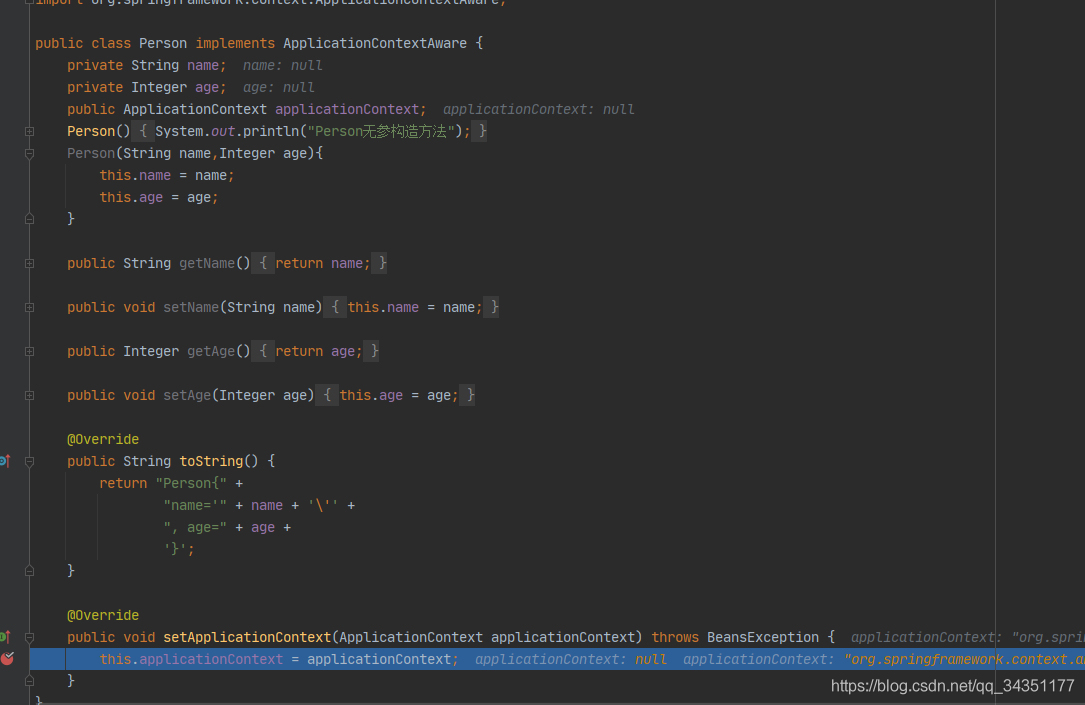1085x705 pixels.
Task: Expand the folded getAge() method in gutter
Action: pos(29,351)
